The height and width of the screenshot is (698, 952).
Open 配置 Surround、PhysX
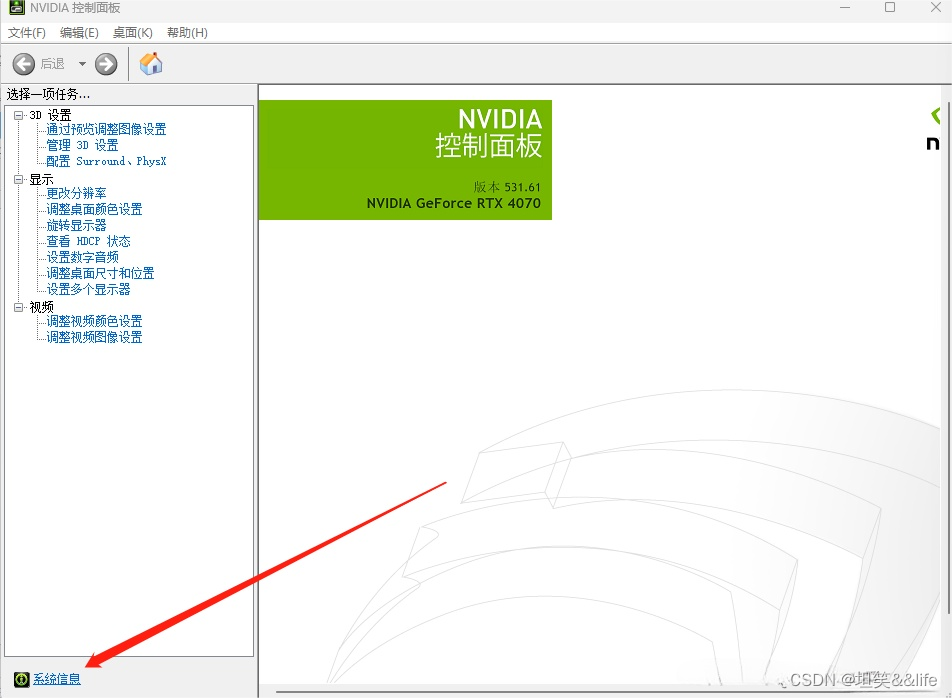point(106,161)
